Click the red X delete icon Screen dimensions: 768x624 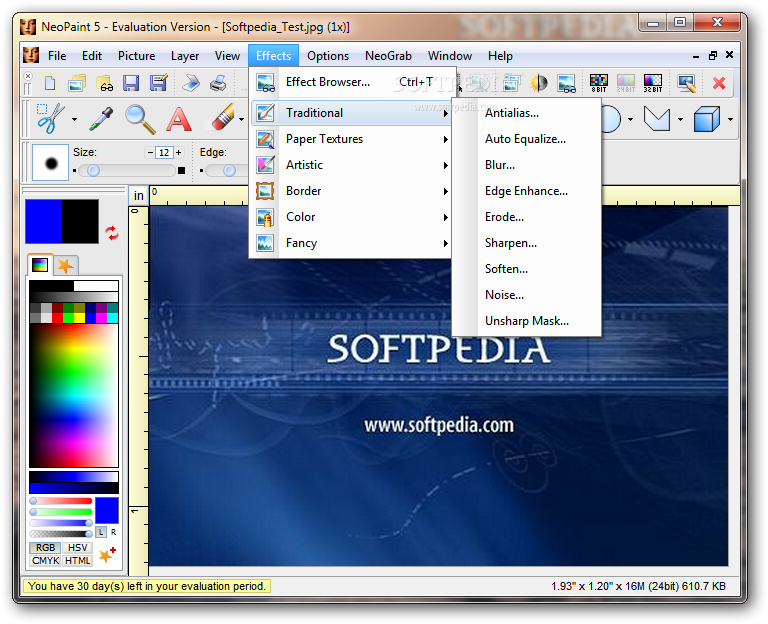pos(719,83)
